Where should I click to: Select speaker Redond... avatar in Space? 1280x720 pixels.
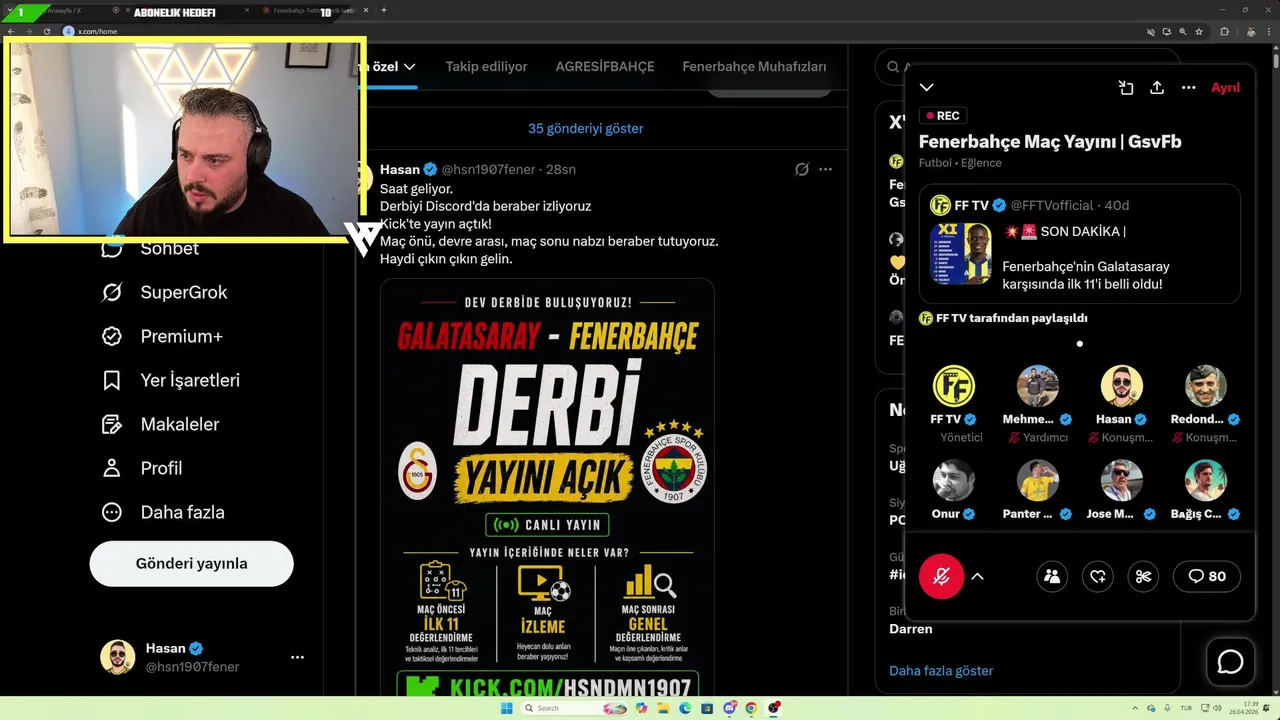tap(1205, 386)
